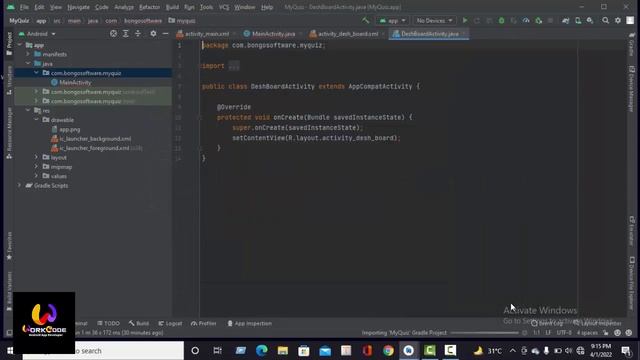Open the Project panel options gear
640x360 pixels.
[x=153, y=34]
